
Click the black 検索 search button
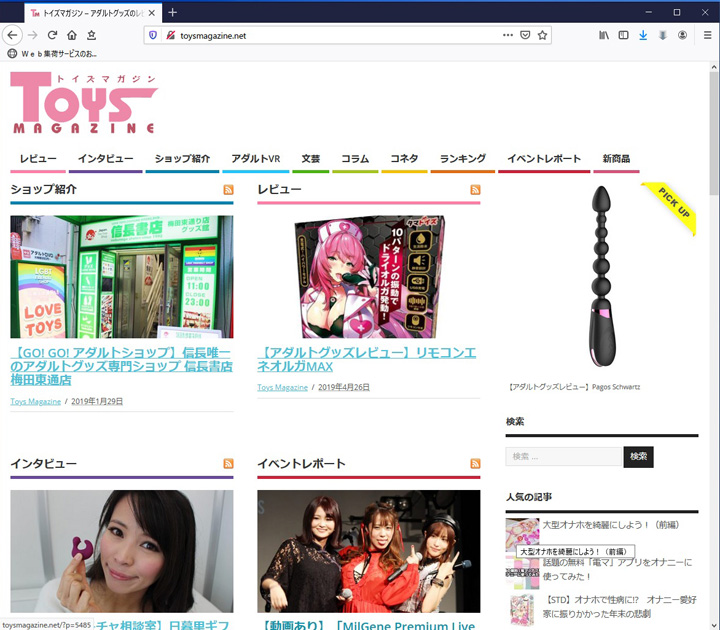point(638,457)
